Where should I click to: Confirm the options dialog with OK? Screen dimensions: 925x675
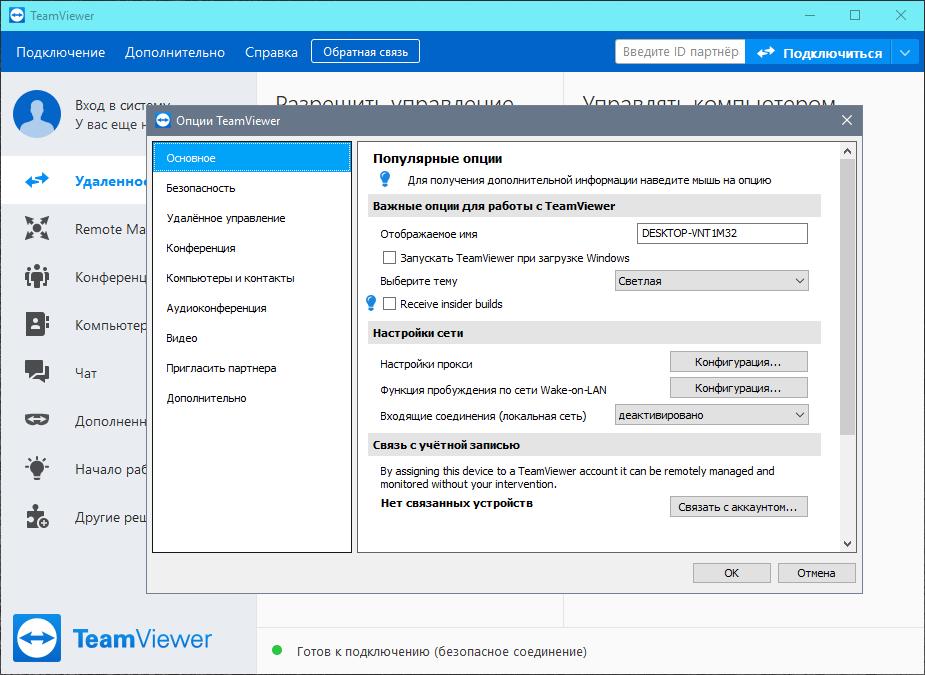coord(731,573)
